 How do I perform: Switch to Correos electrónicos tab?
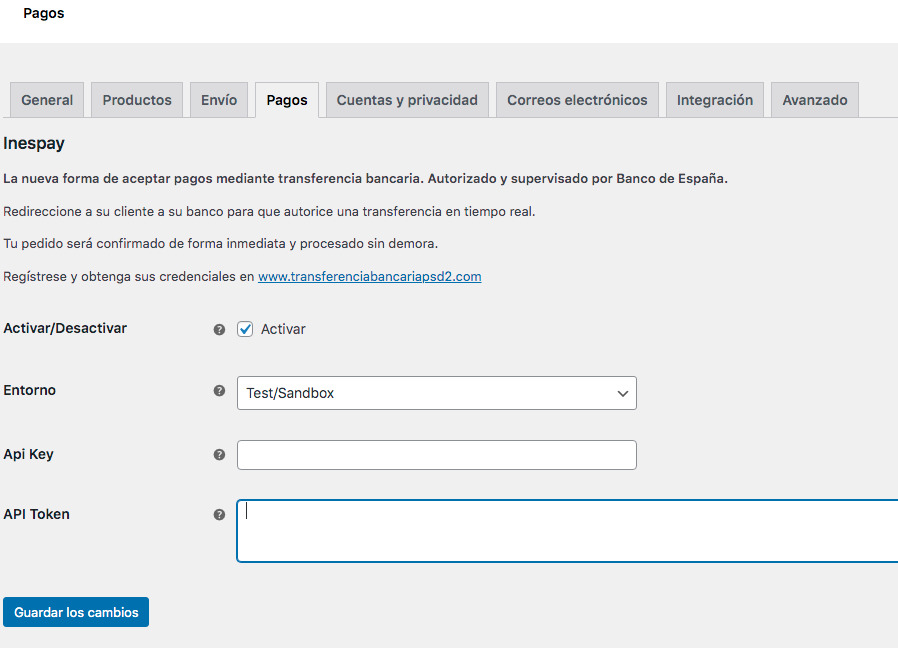[x=577, y=100]
